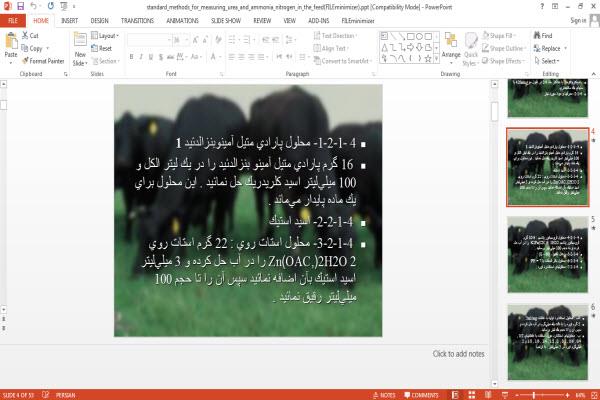This screenshot has height=400, width=600.
Task: Switch to Reading View
Action: (488, 395)
